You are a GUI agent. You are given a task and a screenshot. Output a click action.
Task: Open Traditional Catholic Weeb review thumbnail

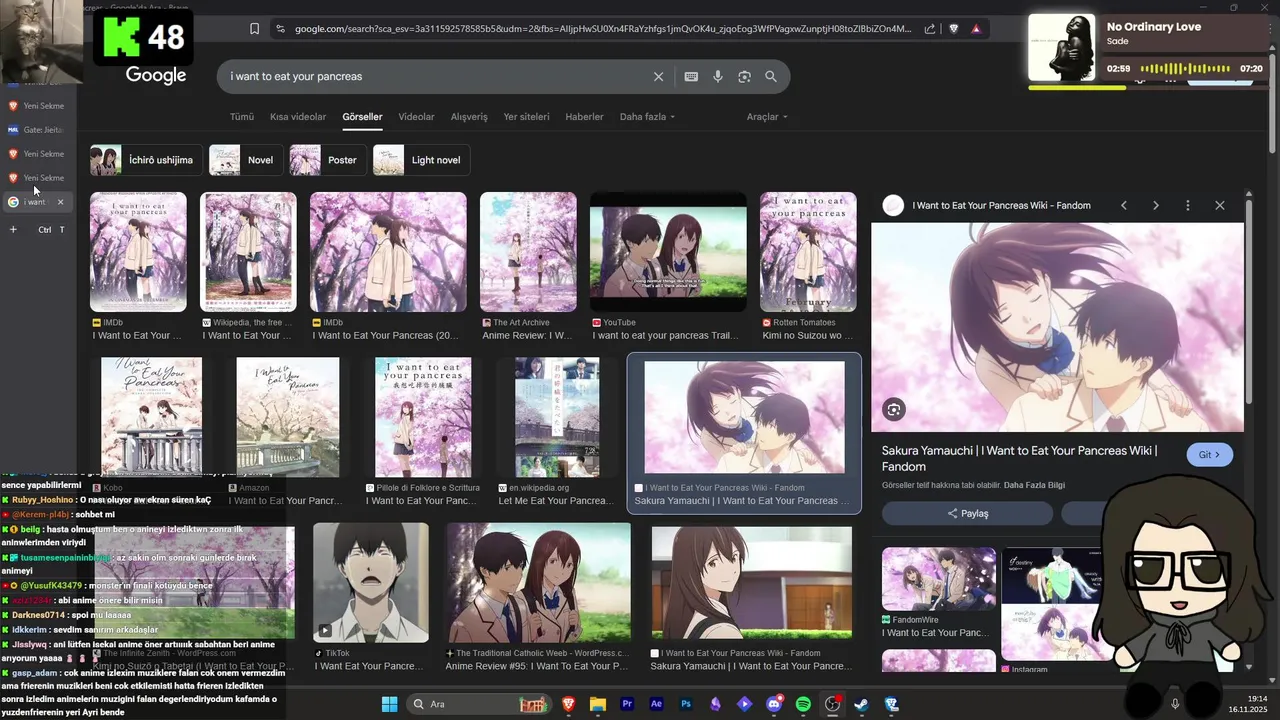pyautogui.click(x=539, y=582)
